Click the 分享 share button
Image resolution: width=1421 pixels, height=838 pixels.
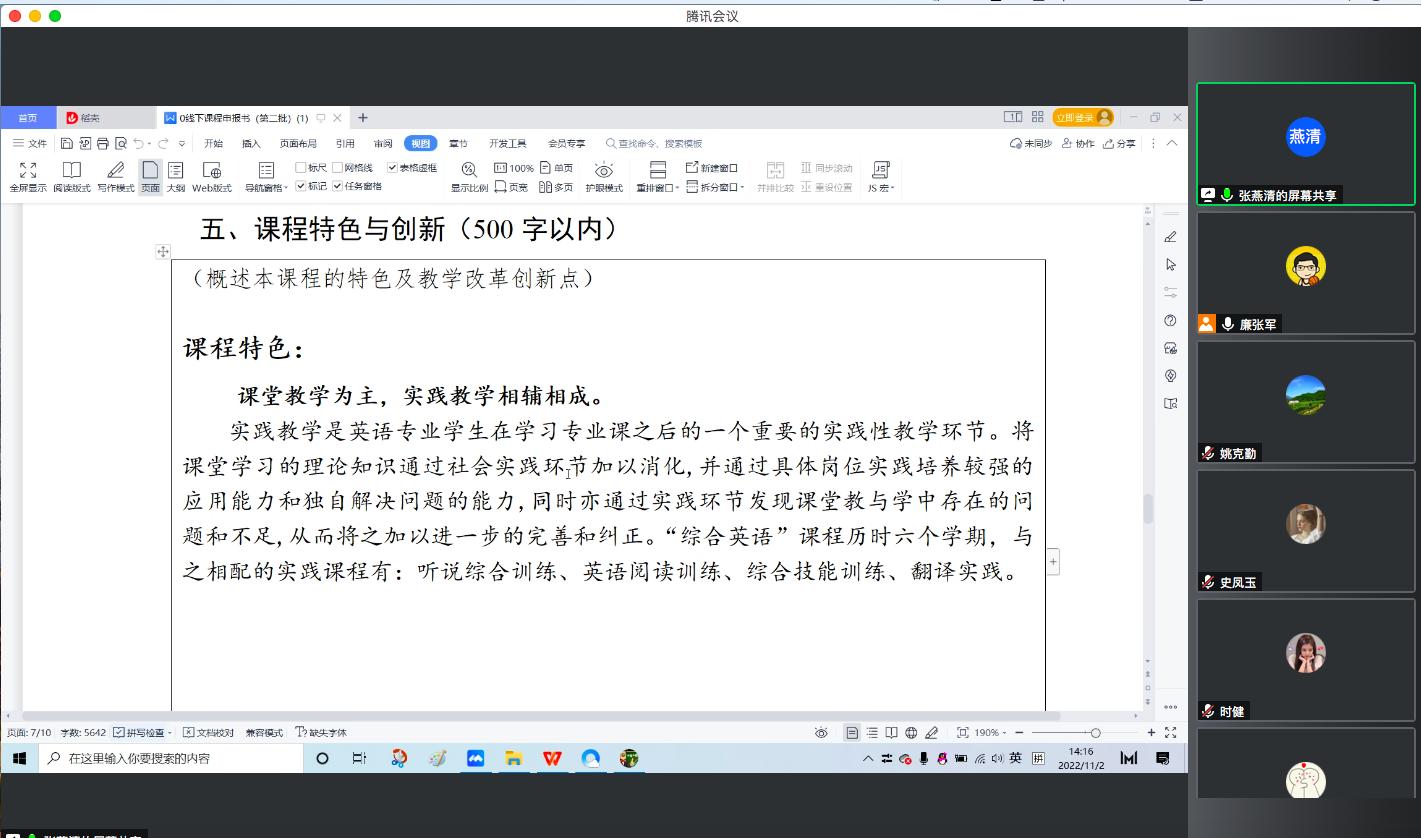(x=1120, y=144)
